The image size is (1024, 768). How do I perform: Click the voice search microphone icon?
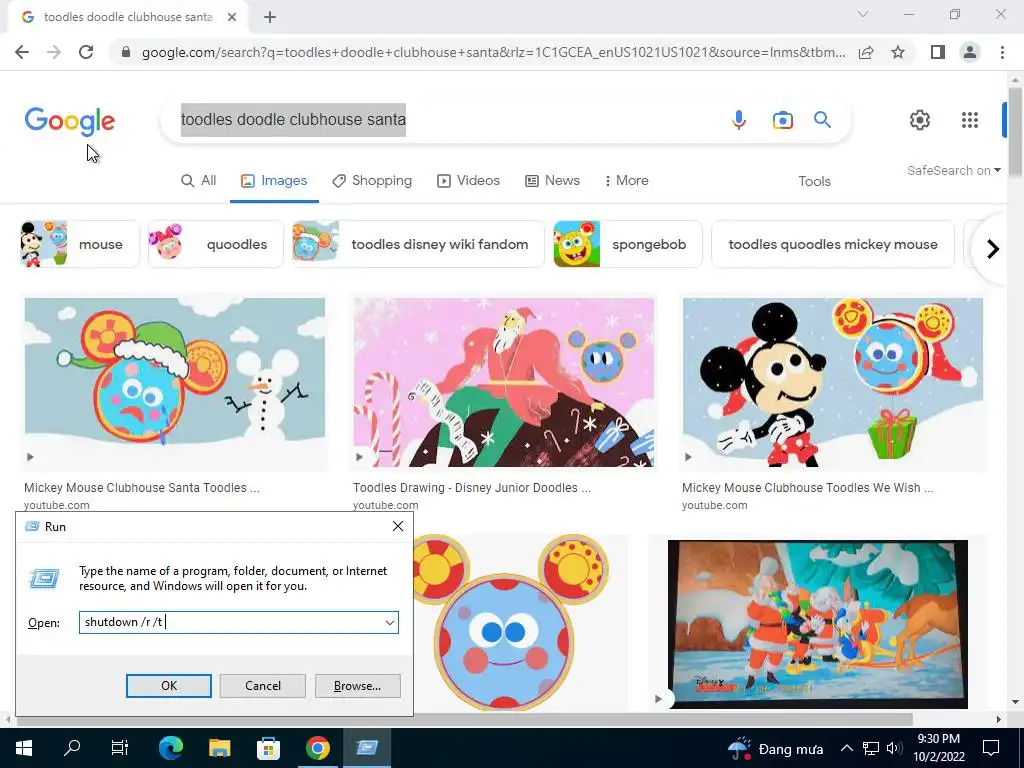coord(739,120)
